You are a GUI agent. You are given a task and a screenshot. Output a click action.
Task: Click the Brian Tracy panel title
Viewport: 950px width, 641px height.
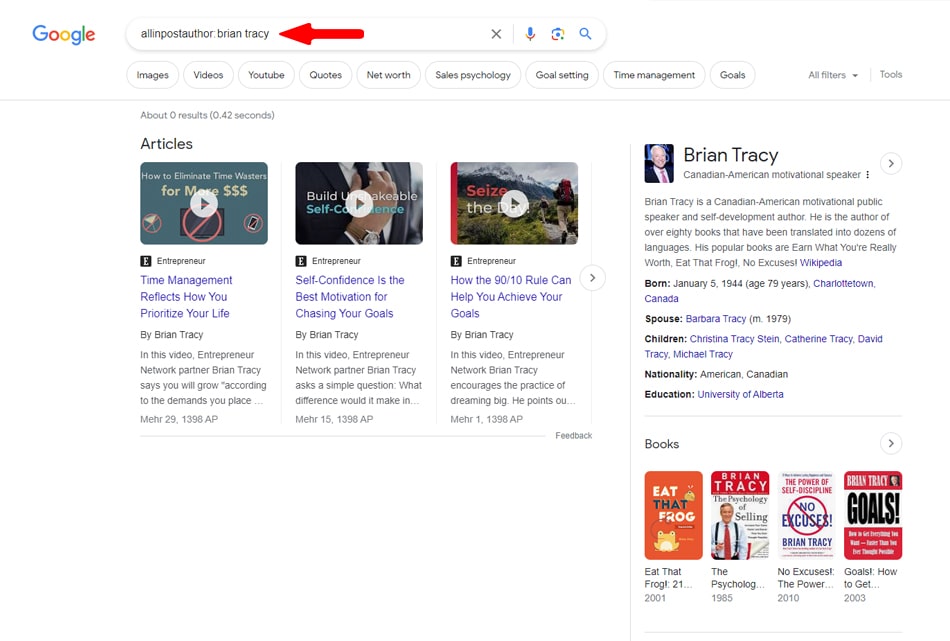[x=731, y=155]
